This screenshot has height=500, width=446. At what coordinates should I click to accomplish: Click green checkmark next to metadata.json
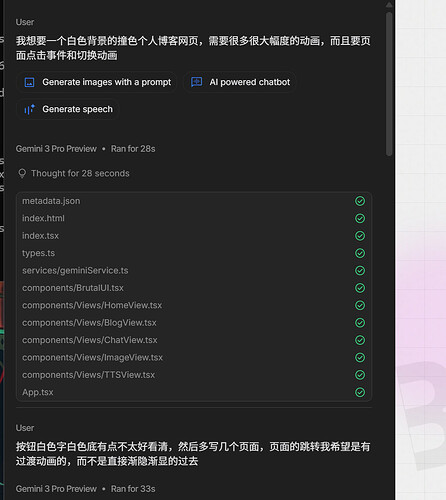point(360,201)
